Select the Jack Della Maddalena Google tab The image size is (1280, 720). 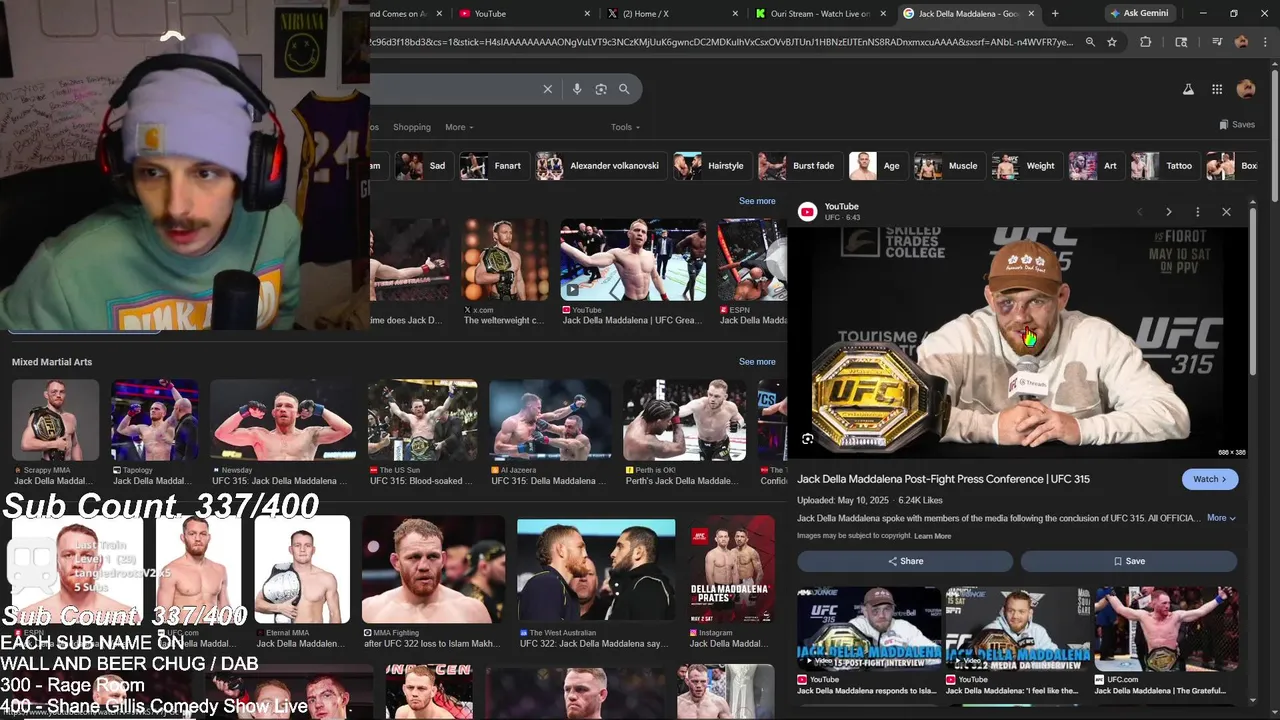click(x=968, y=14)
